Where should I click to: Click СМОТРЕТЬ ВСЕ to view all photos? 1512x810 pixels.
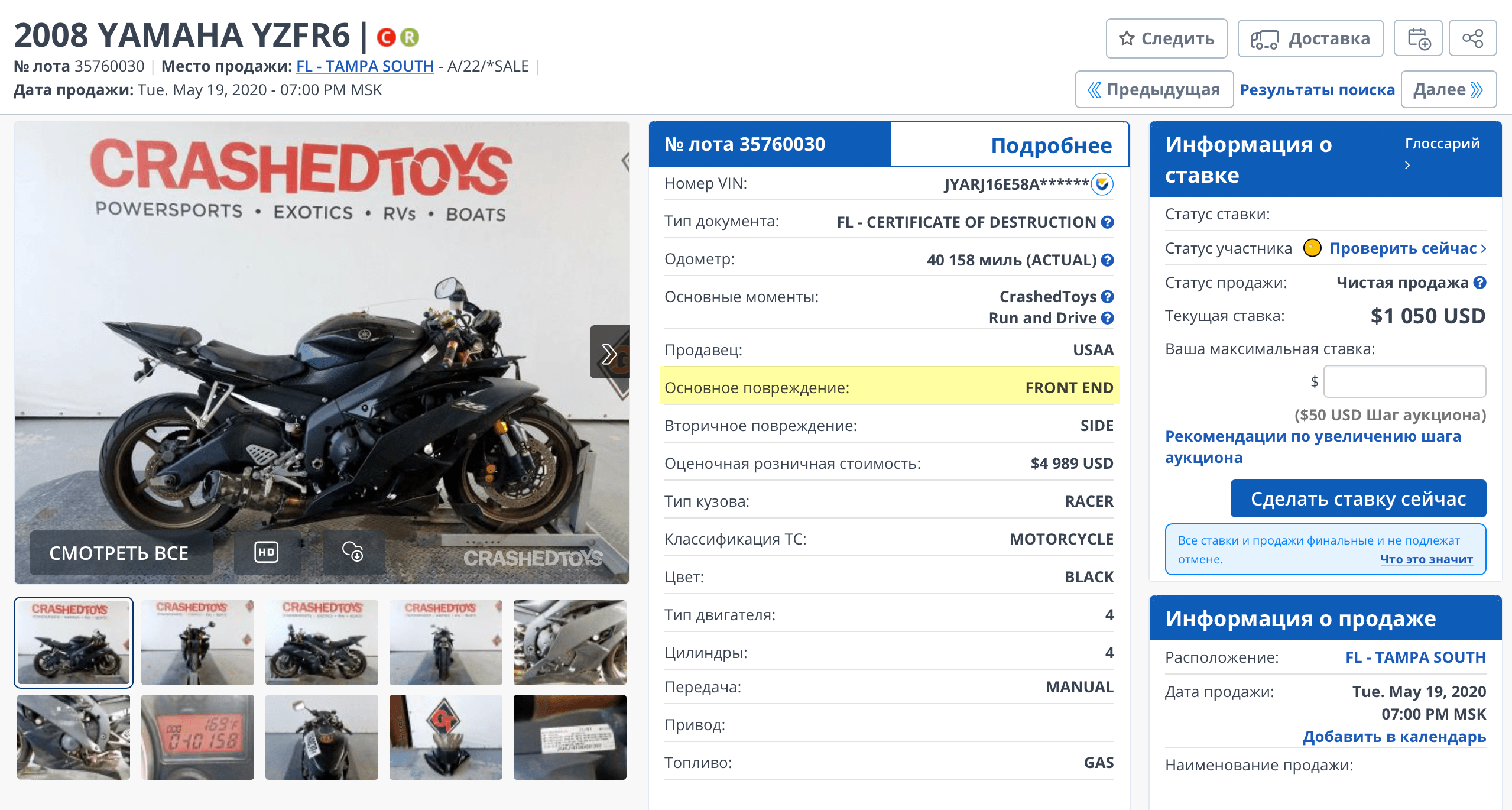pyautogui.click(x=121, y=552)
